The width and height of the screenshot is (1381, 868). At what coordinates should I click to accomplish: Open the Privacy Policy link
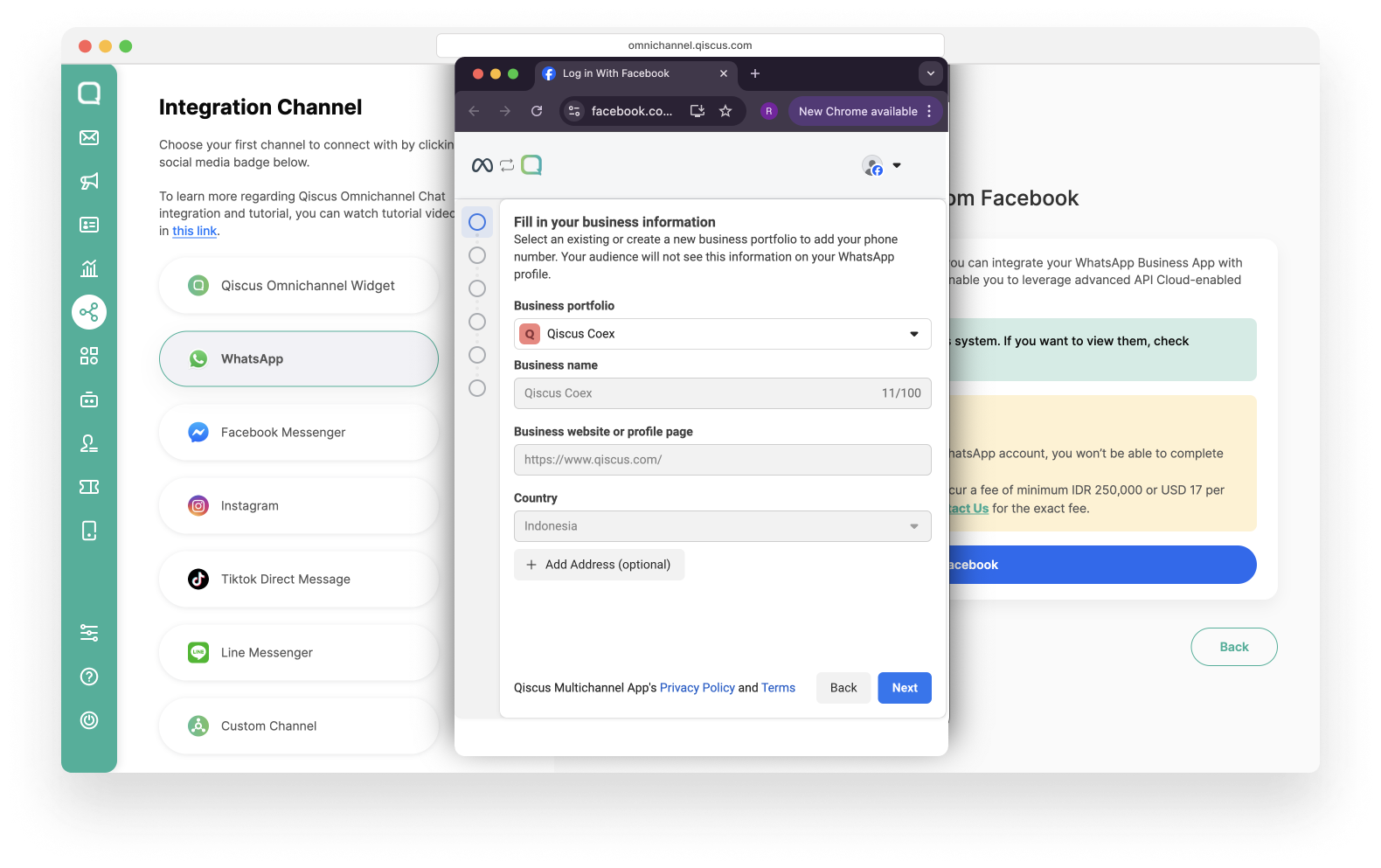(697, 688)
